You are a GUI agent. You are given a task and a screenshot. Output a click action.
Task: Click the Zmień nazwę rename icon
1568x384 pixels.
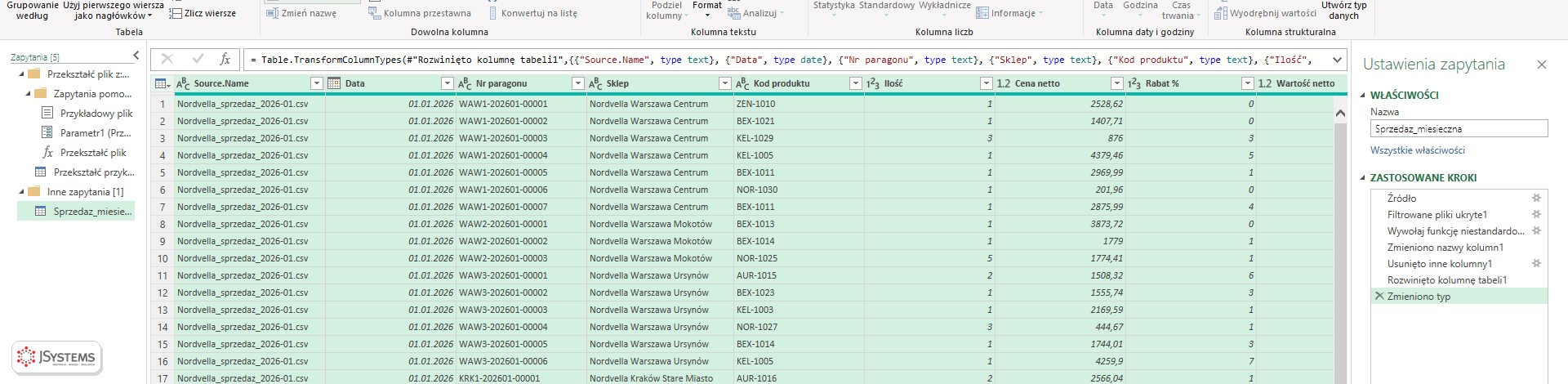coord(273,13)
